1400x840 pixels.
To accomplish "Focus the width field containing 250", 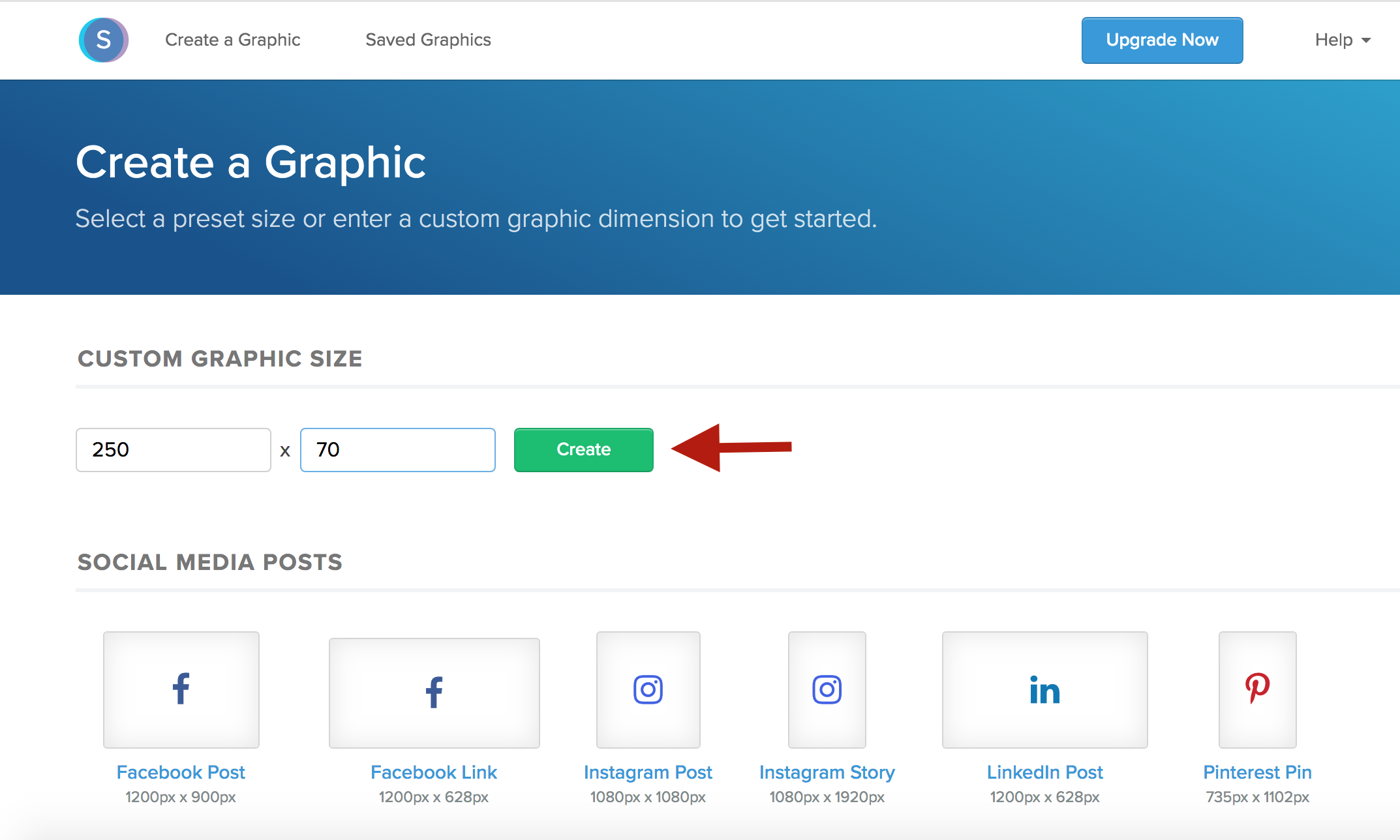I will [x=173, y=449].
